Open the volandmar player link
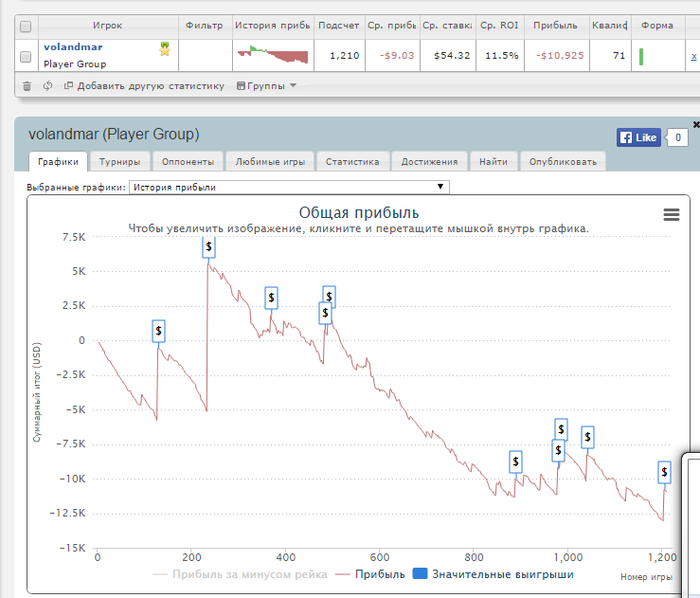 point(72,47)
